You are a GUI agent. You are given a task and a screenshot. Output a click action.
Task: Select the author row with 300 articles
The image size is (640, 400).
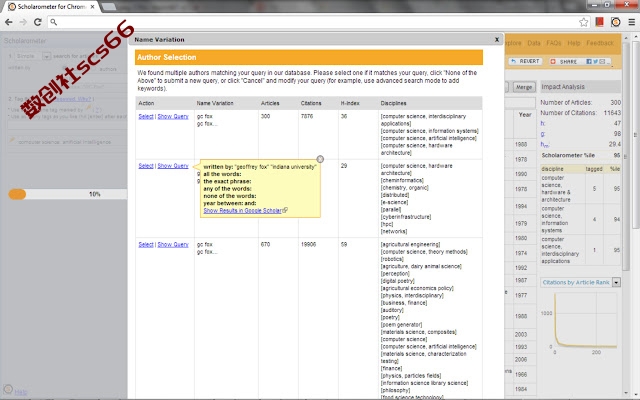click(146, 116)
